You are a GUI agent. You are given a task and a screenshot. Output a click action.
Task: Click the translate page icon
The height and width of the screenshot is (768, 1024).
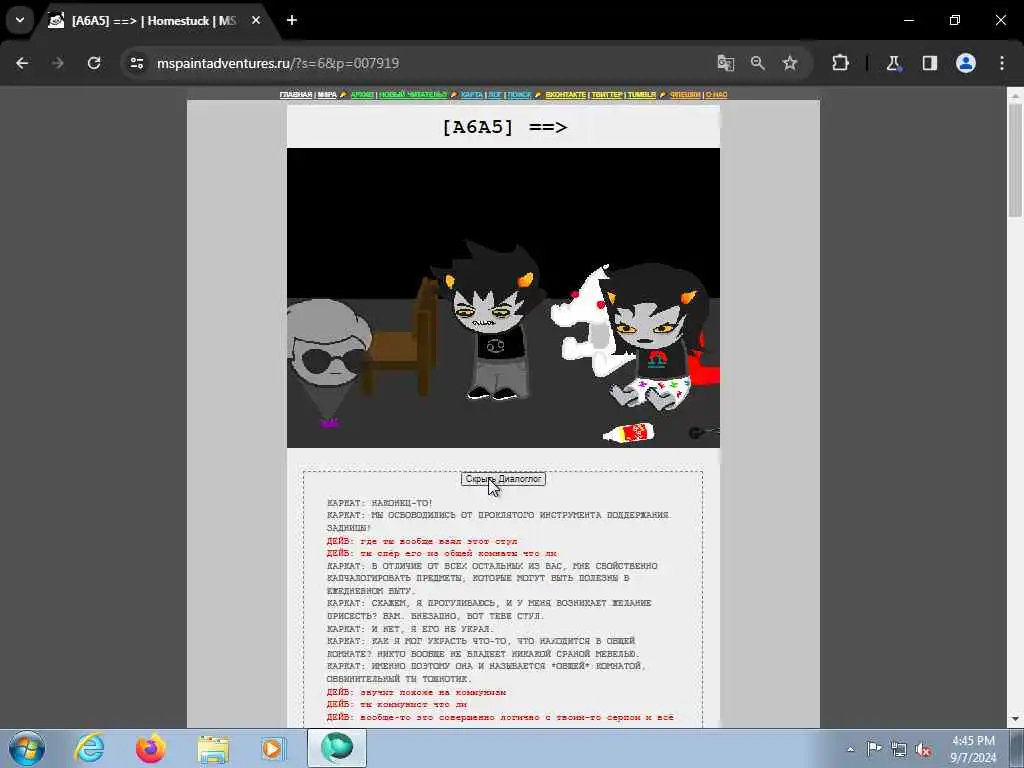726,63
